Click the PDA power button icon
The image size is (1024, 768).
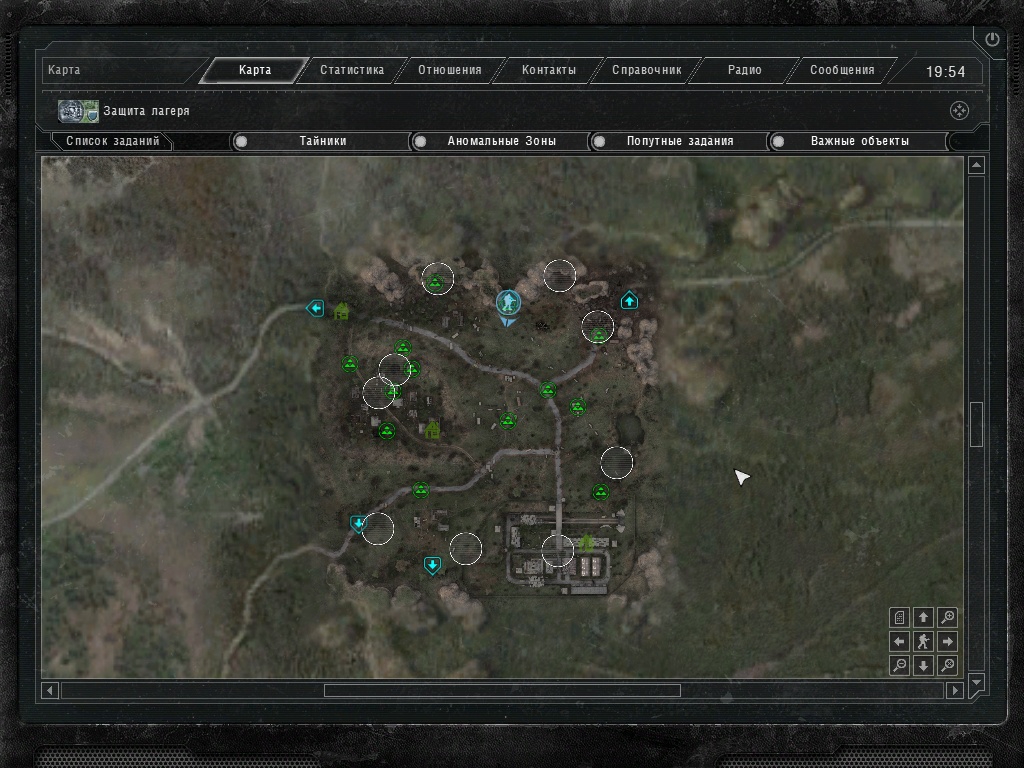992,39
